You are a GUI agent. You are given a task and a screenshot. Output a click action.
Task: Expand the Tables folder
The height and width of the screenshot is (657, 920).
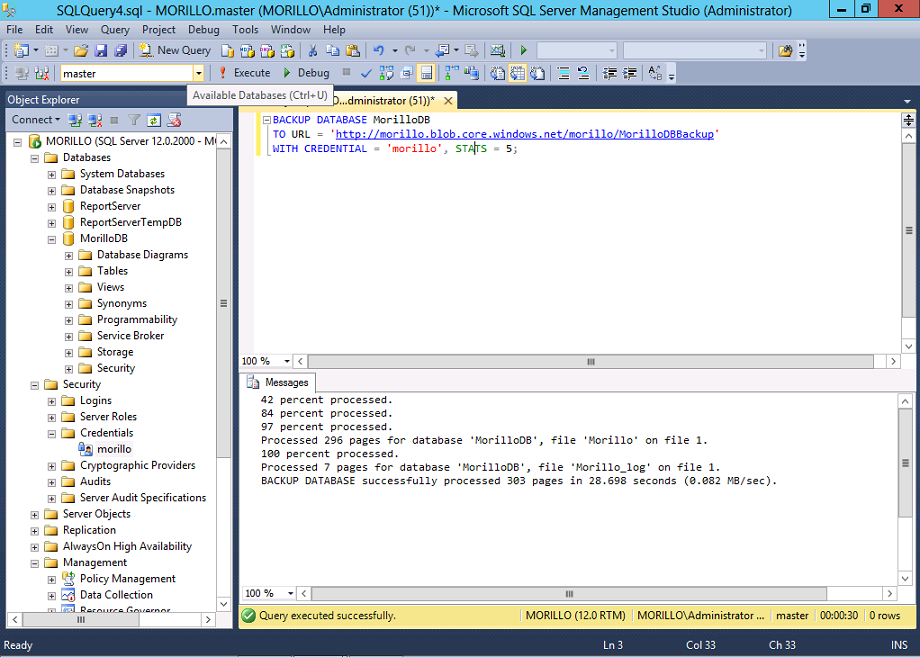pos(69,272)
